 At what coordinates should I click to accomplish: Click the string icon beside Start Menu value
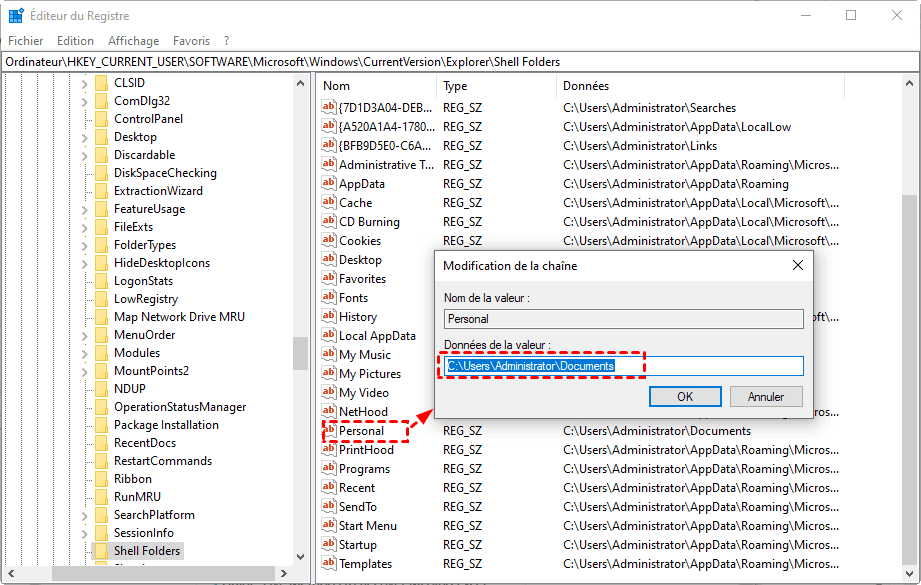[328, 525]
